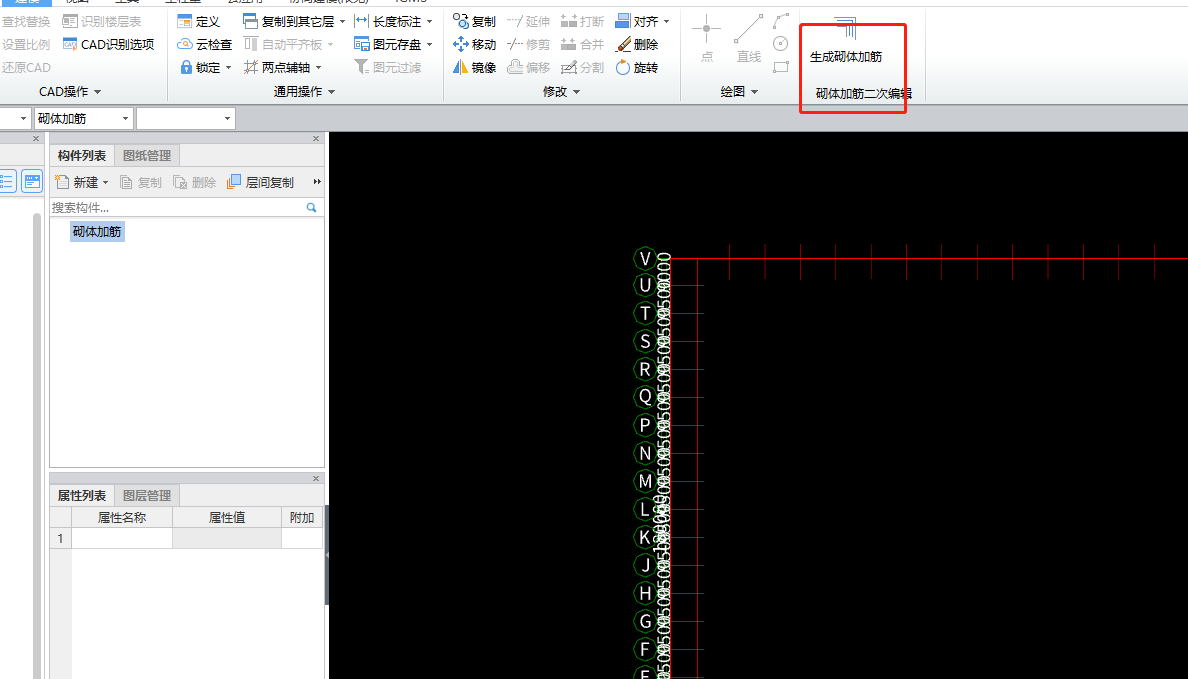This screenshot has width=1188, height=679.
Task: Select the 镜像 mirror tool
Action: click(474, 67)
